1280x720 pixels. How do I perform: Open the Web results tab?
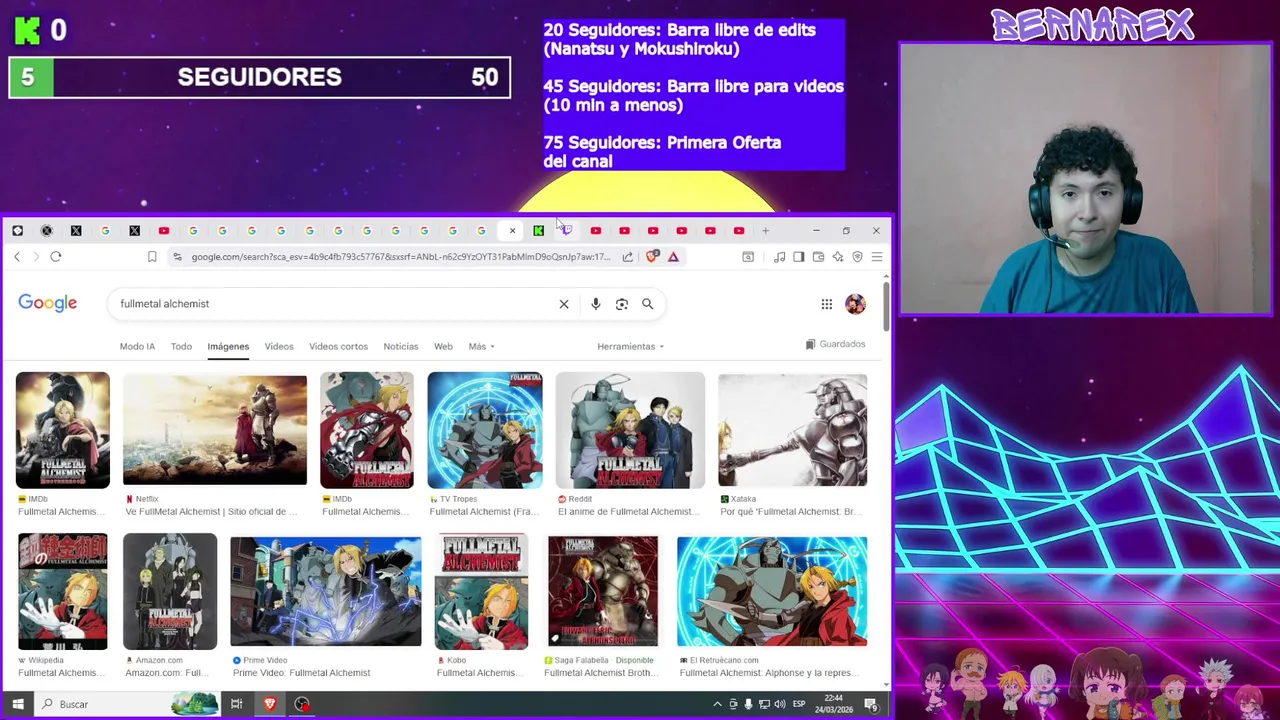[x=443, y=347]
